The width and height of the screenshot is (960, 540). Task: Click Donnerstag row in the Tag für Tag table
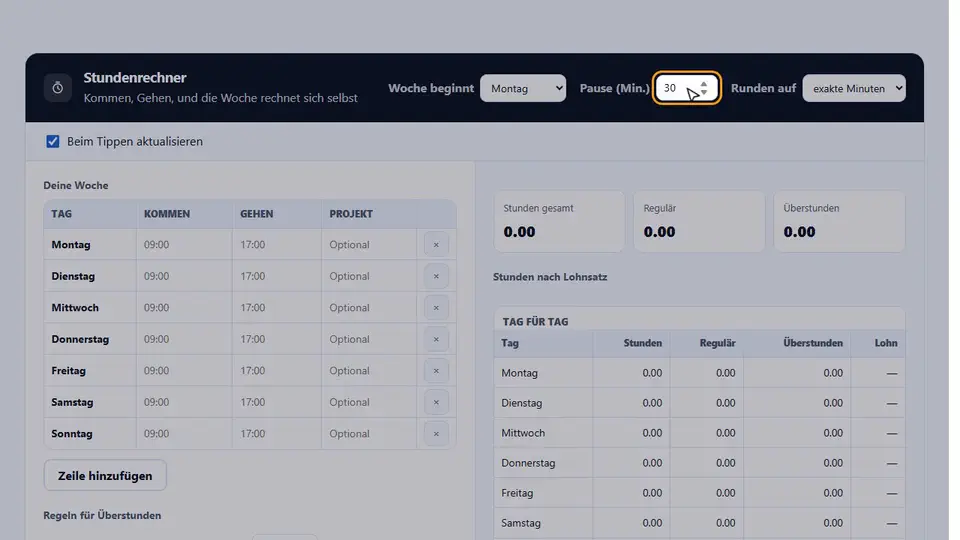699,463
